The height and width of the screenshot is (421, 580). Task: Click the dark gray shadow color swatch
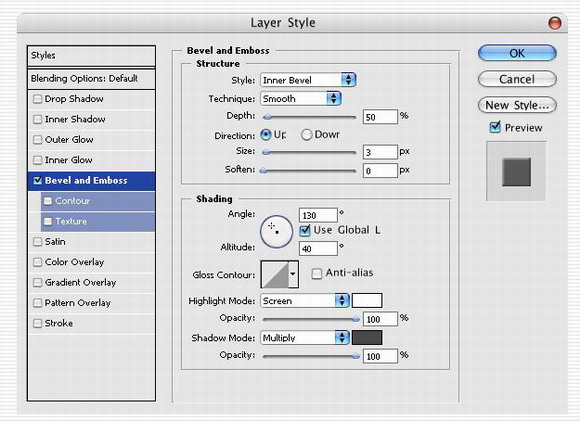coord(367,338)
